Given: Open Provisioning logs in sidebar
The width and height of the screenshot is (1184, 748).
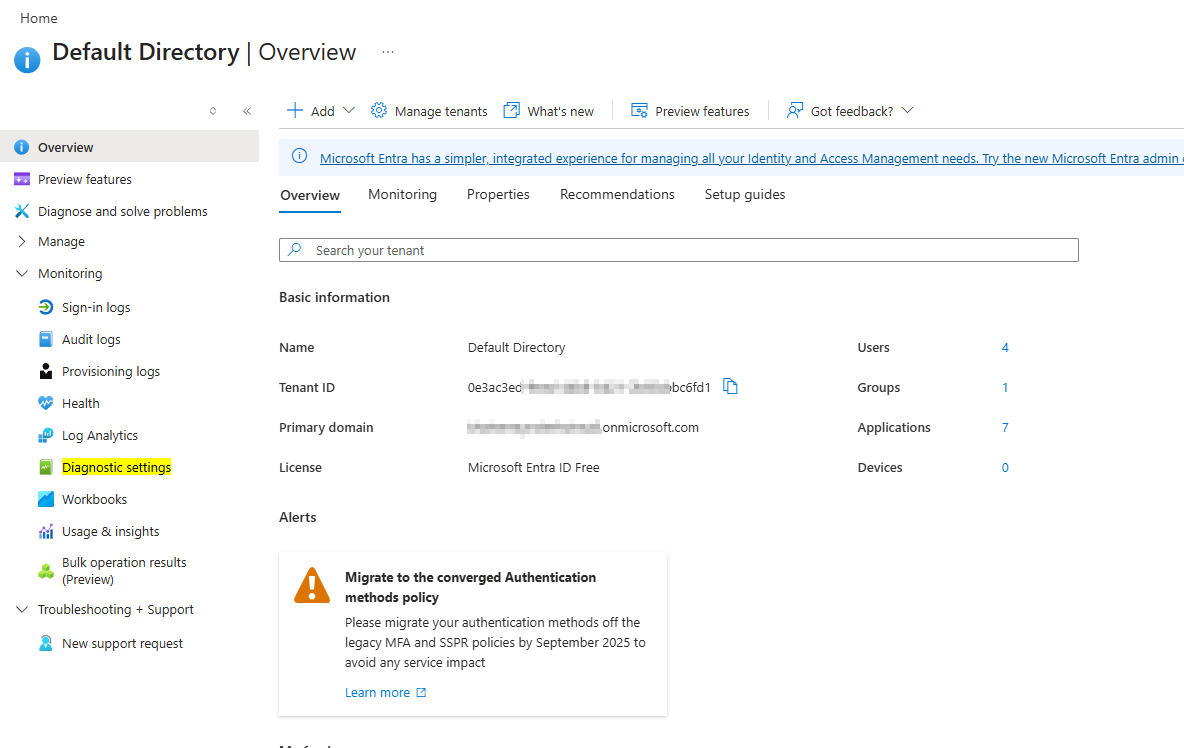Looking at the screenshot, I should coord(111,371).
